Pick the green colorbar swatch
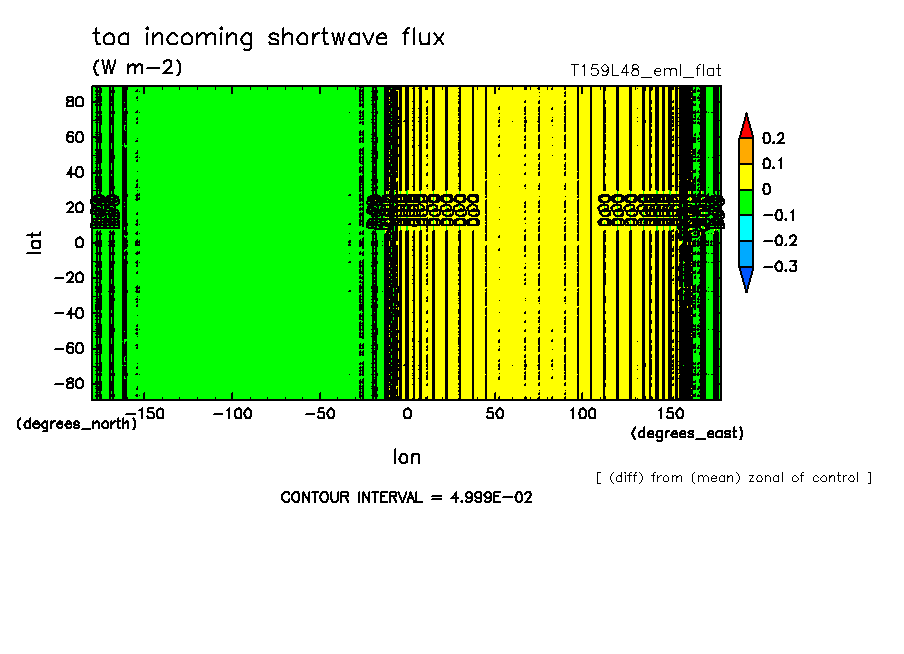This screenshot has width=904, height=654. [x=745, y=202]
